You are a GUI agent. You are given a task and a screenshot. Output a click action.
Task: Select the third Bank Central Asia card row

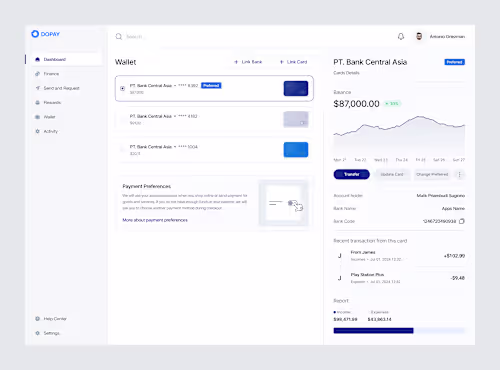214,150
